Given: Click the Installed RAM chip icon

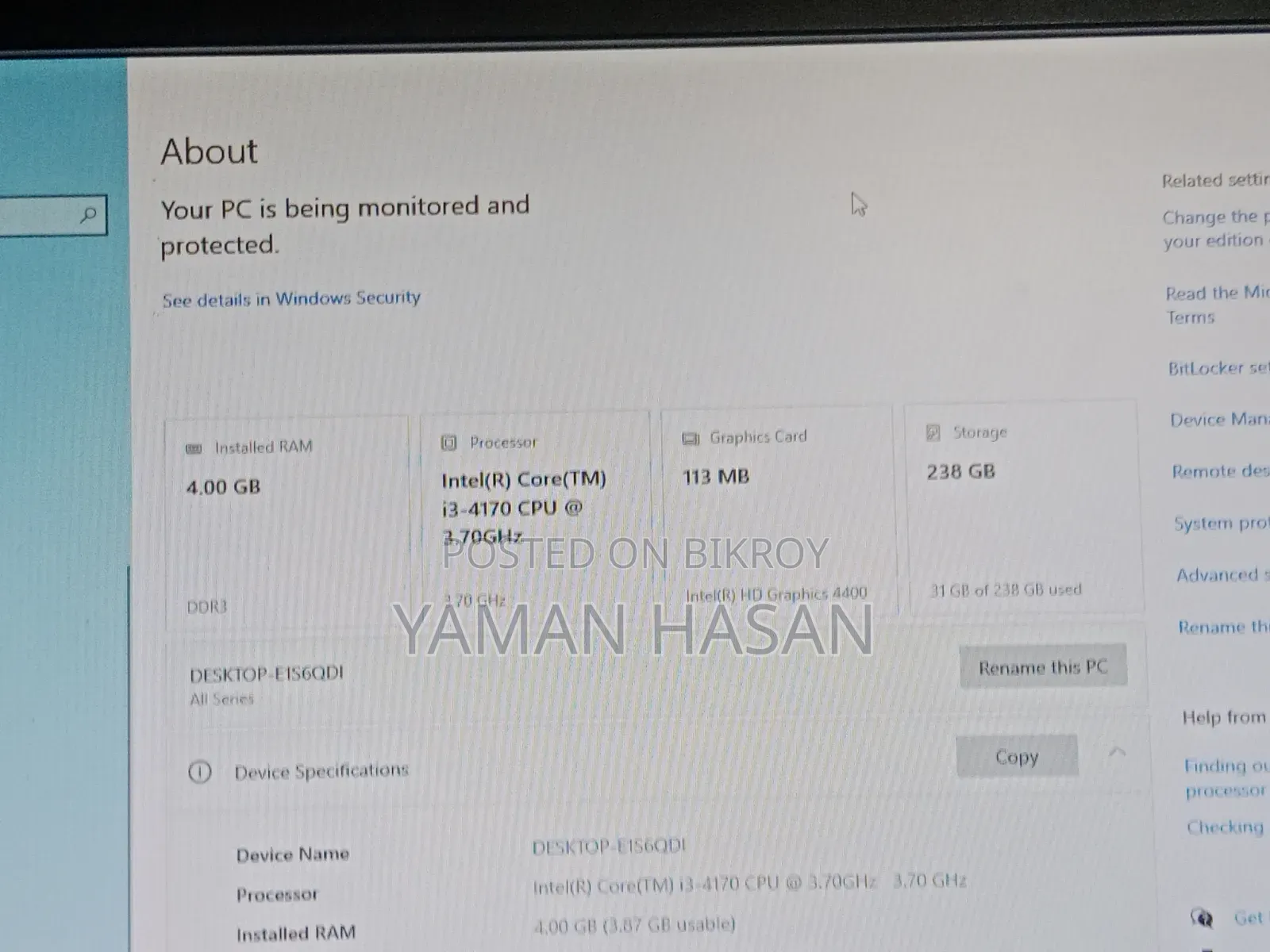Looking at the screenshot, I should click(194, 448).
